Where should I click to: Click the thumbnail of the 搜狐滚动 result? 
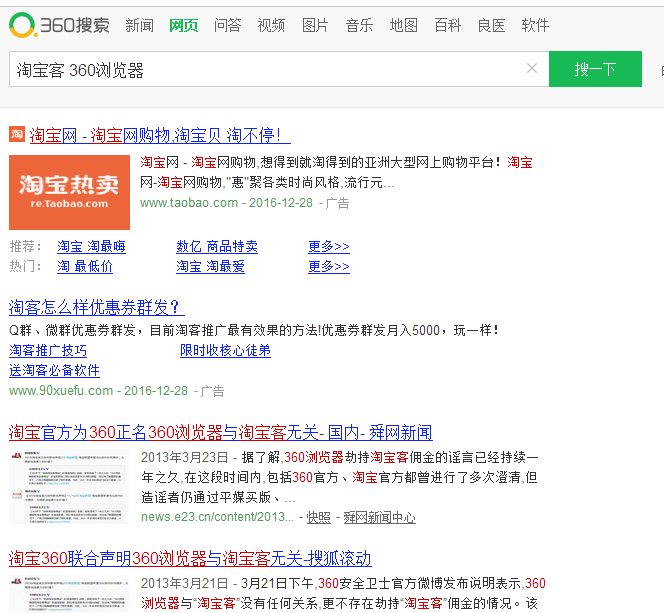(69, 594)
